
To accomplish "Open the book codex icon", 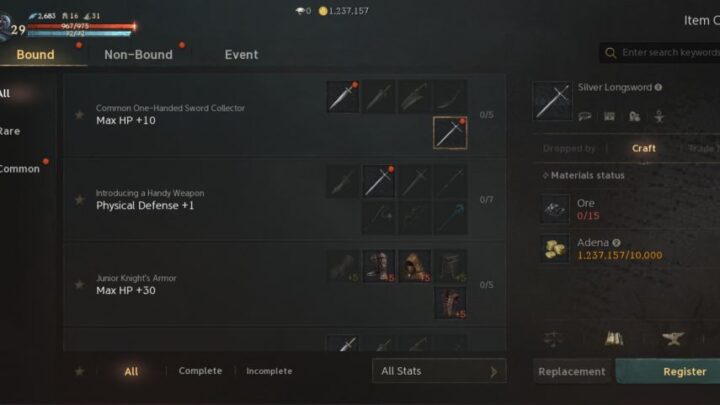I will pos(614,339).
